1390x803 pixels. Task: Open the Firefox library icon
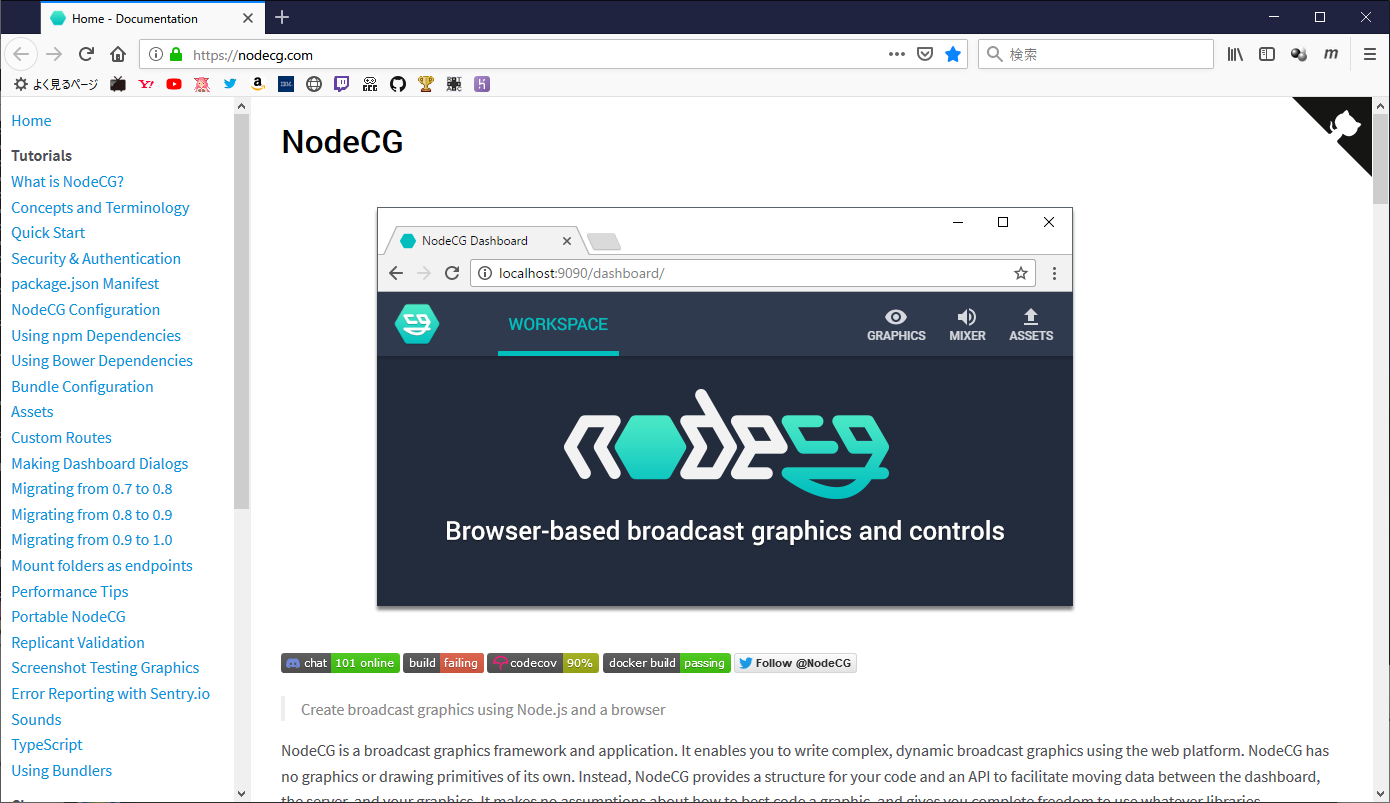[x=1235, y=54]
